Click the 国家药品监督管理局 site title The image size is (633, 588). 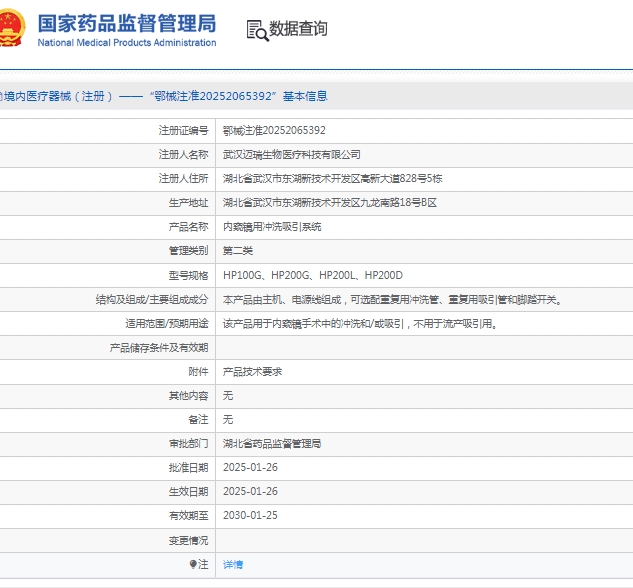[x=127, y=23]
